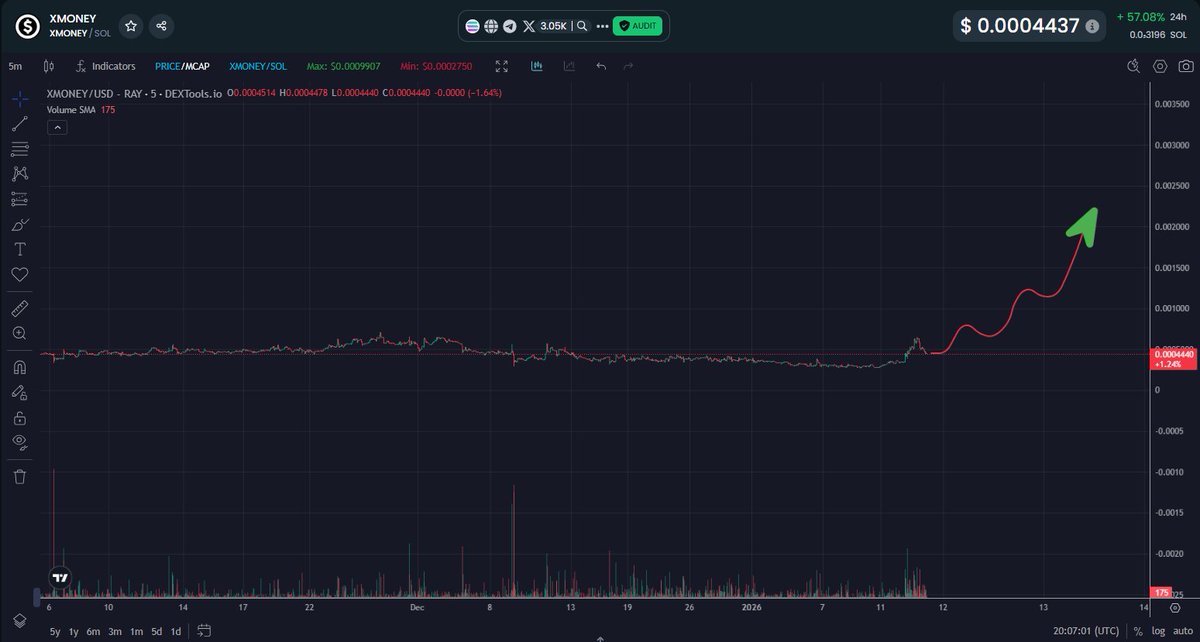Jump to Max price $0.0009907
The width and height of the screenshot is (1200, 642).
[x=342, y=66]
